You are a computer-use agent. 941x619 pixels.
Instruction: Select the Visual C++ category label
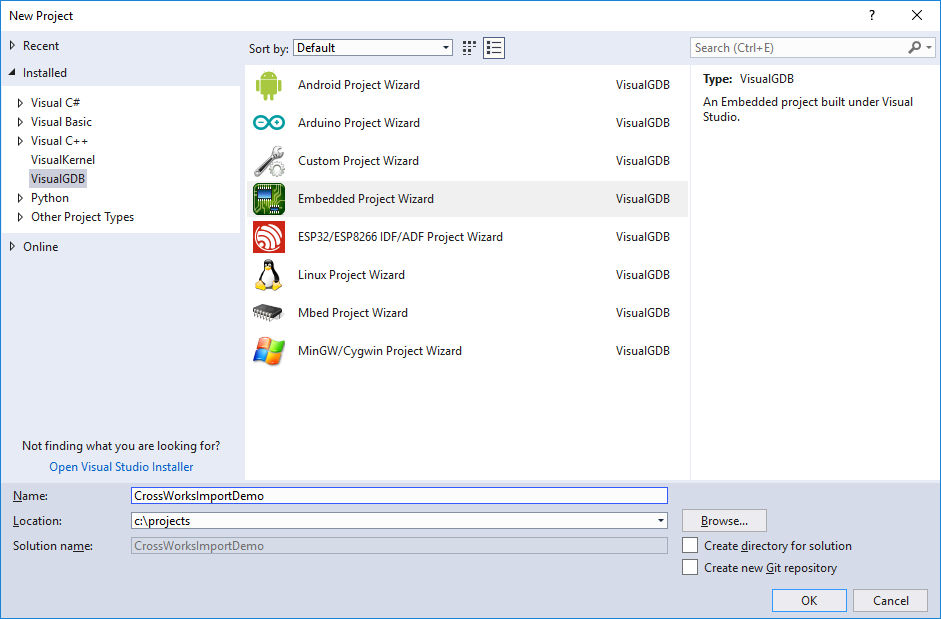pos(59,141)
